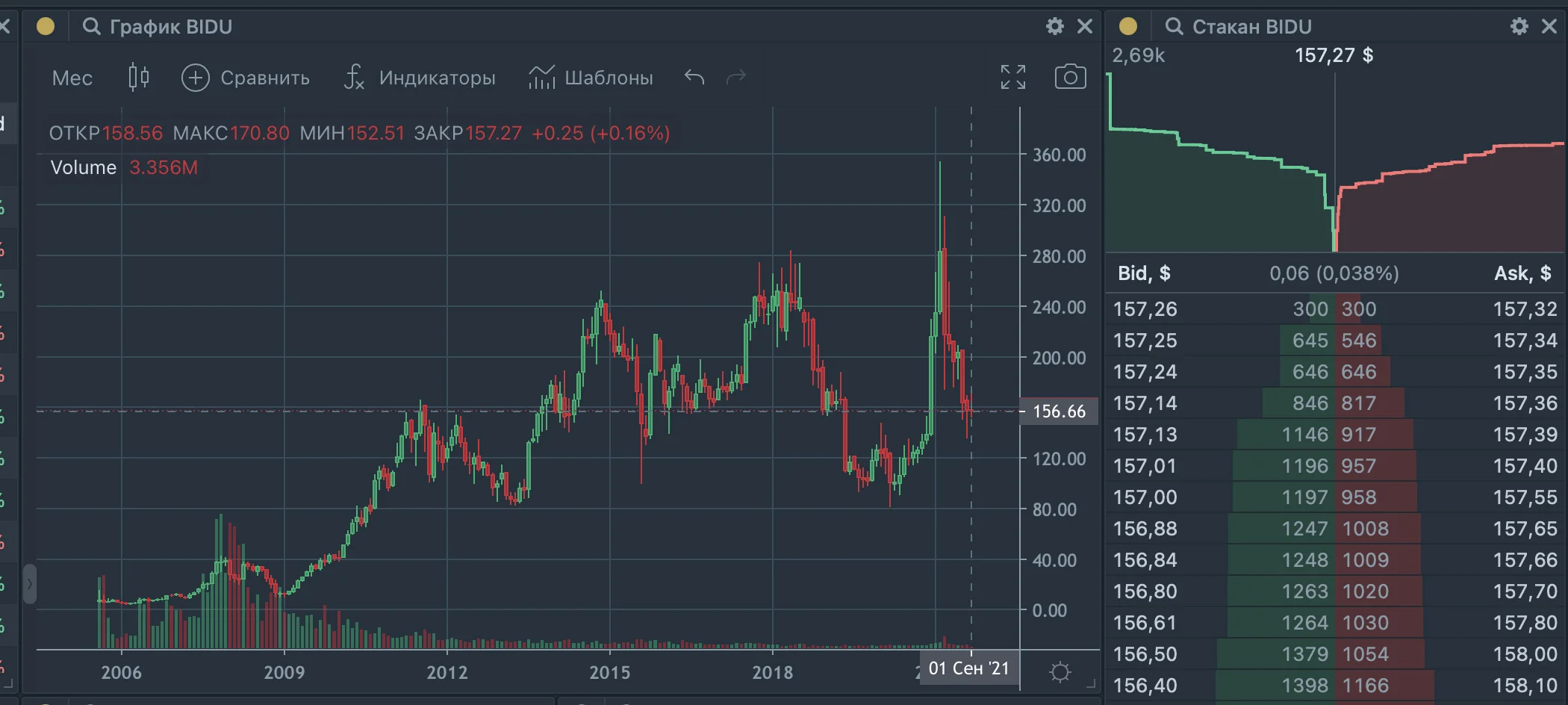Select bid price 157,14
This screenshot has height=705, width=1568.
tap(1145, 403)
